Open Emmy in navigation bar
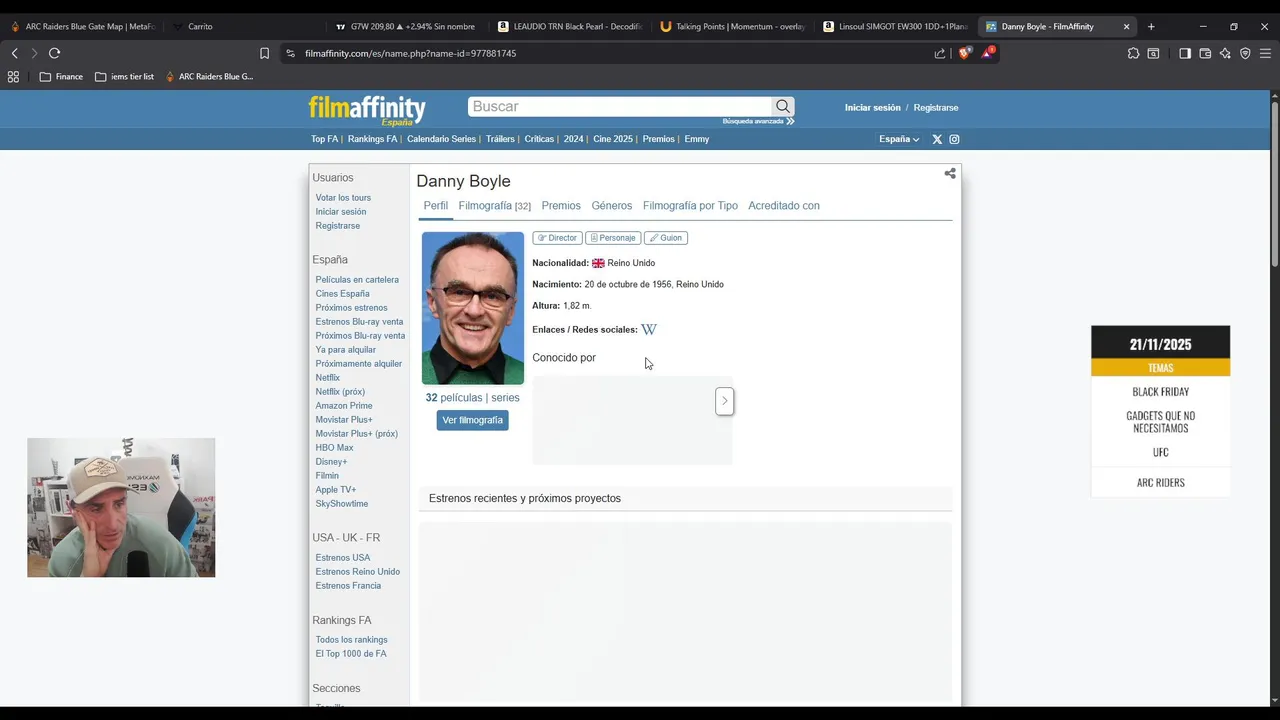This screenshot has height=720, width=1280. coord(697,139)
